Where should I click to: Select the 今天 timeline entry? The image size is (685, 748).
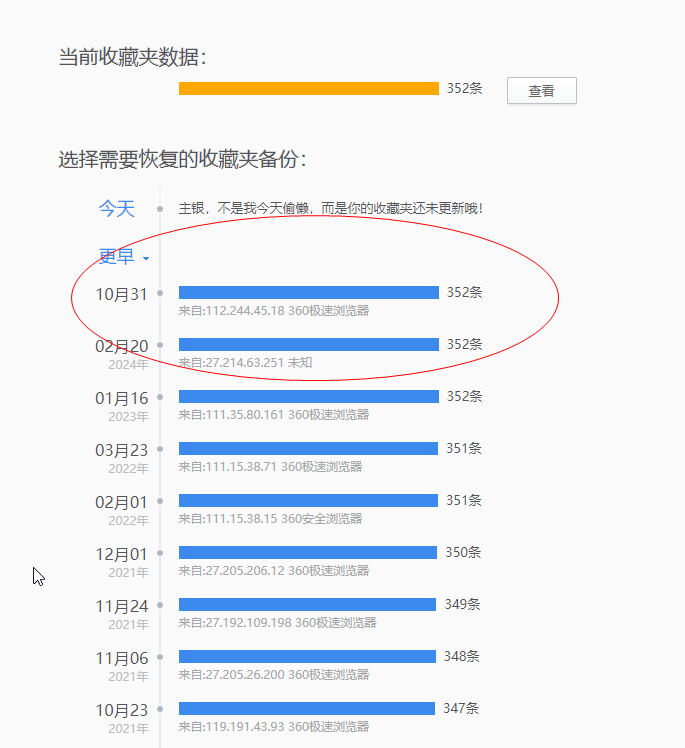click(116, 209)
